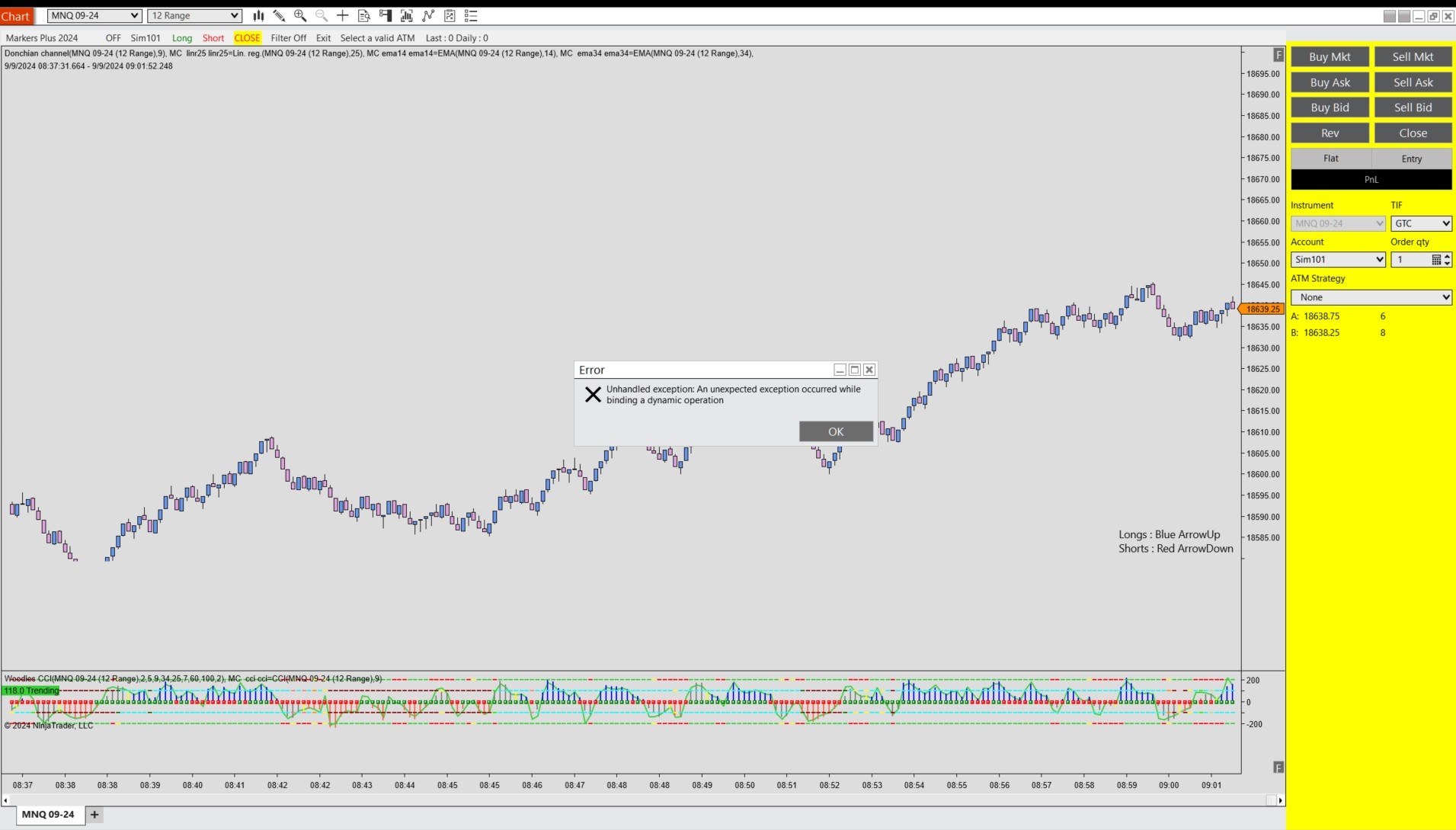Open the Data Series icon
Image resolution: width=1456 pixels, height=830 pixels.
tap(407, 15)
